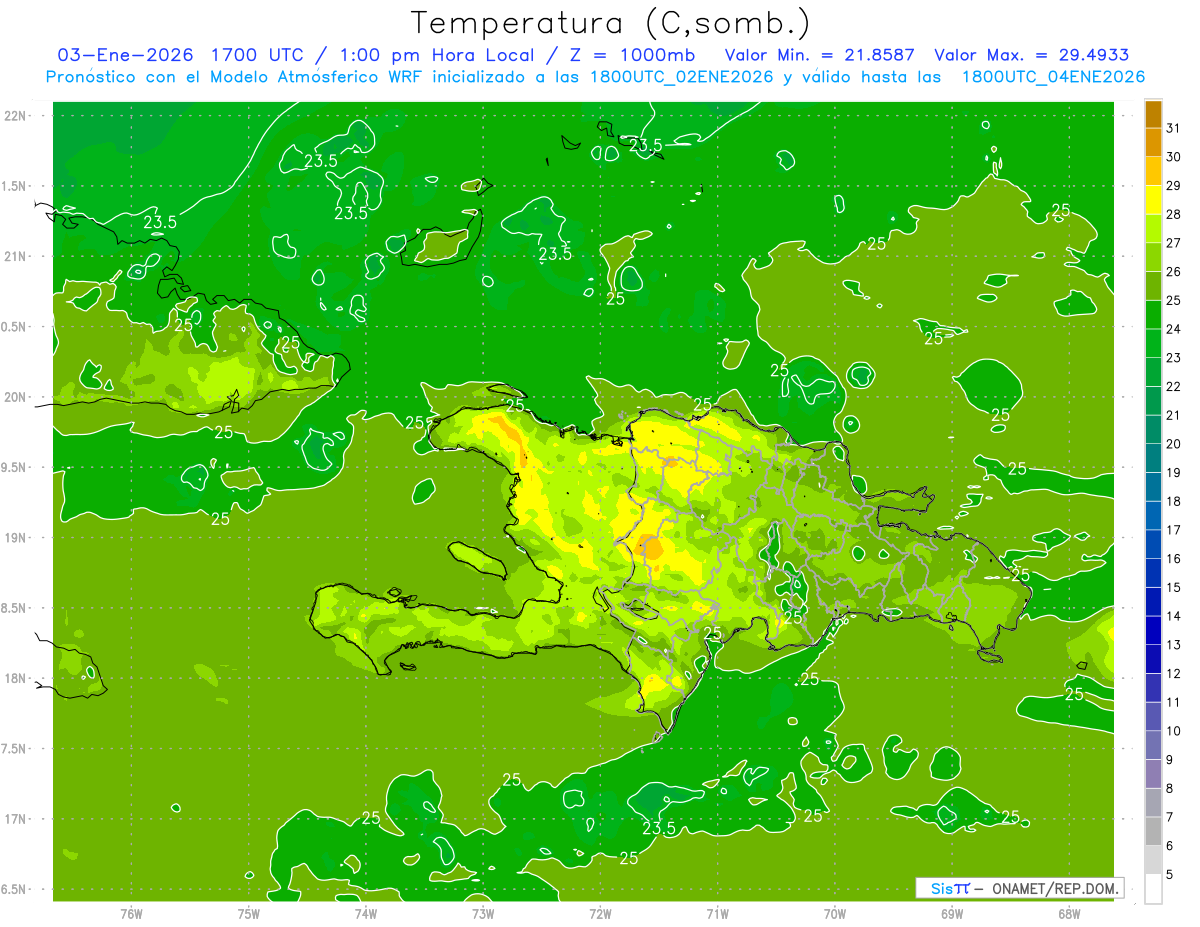1200x927 pixels.
Task: Click the '71W' longitude axis label
Action: pos(717,914)
